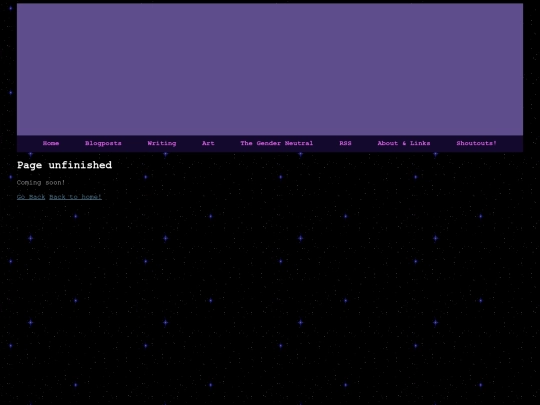Open the Home nav link

tap(51, 143)
